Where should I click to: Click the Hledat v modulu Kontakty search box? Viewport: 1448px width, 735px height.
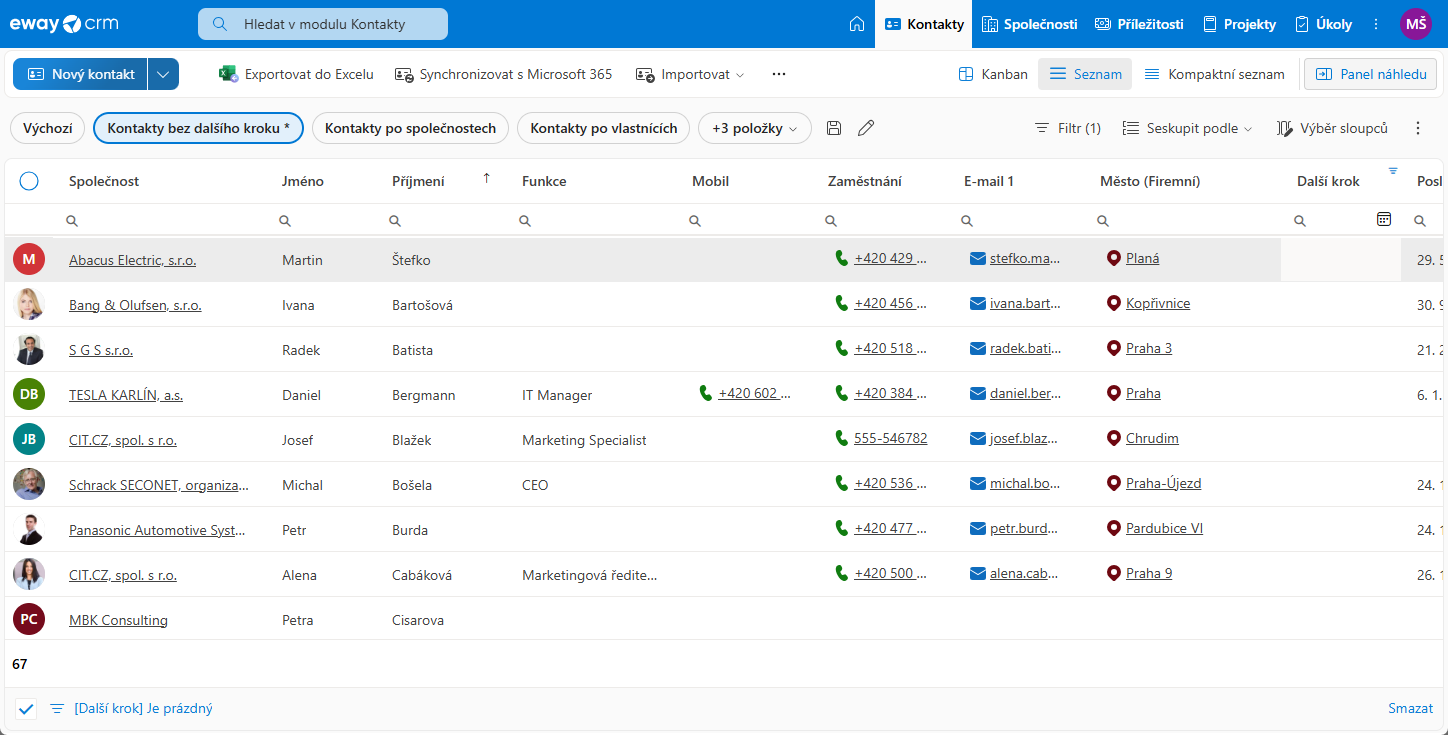(x=323, y=24)
